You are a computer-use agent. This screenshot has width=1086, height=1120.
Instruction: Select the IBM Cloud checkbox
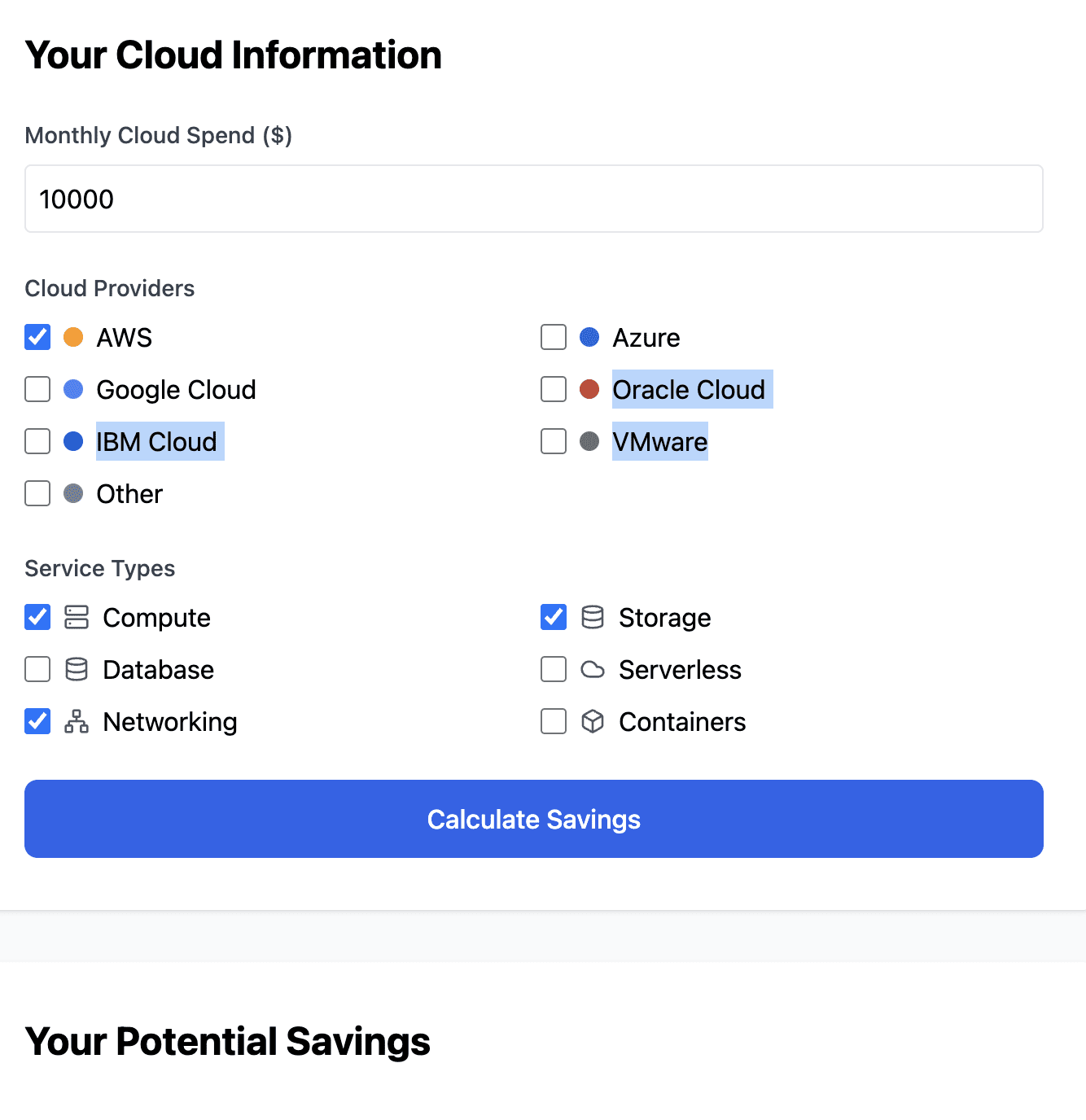37,441
